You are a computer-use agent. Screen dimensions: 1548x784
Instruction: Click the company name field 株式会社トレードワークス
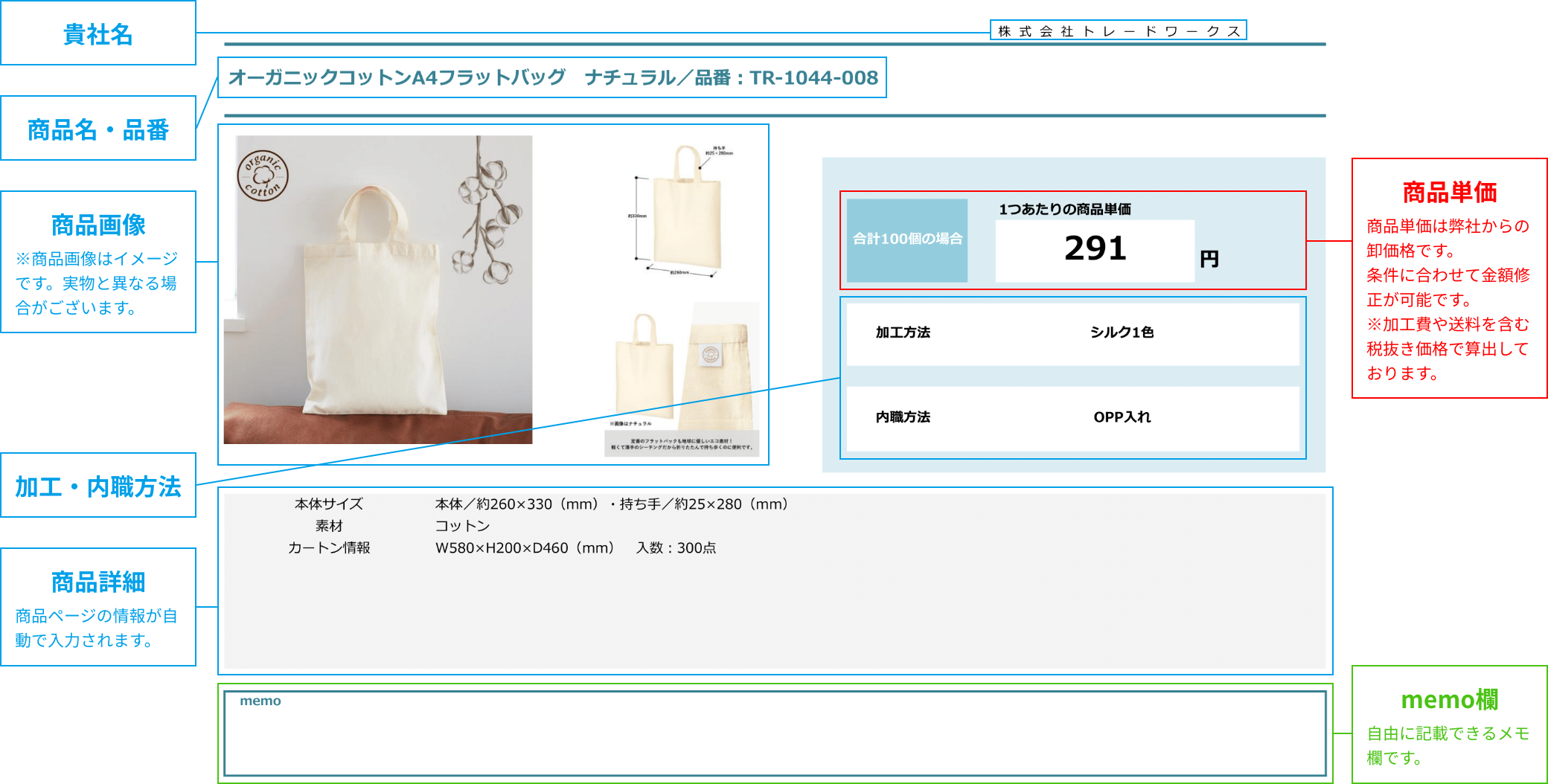[x=1118, y=30]
